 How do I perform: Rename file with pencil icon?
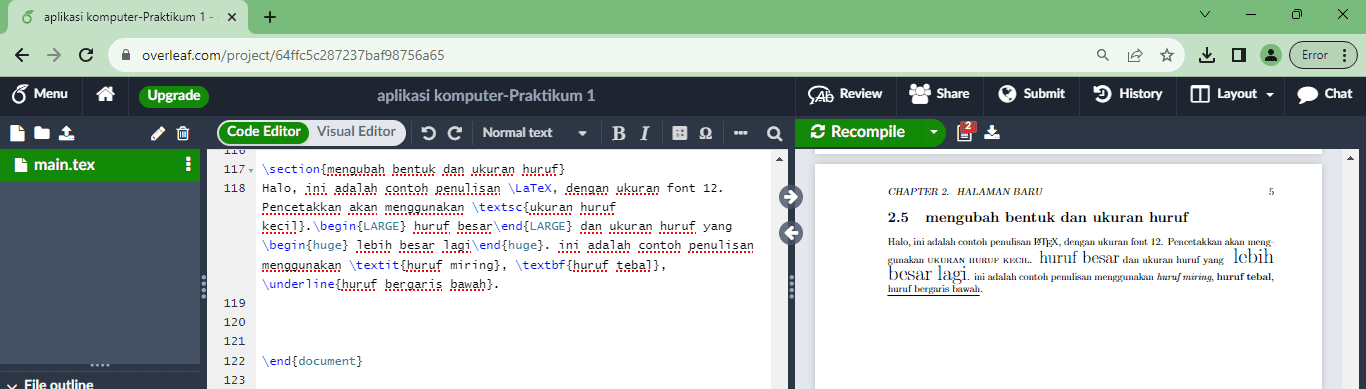tap(157, 133)
